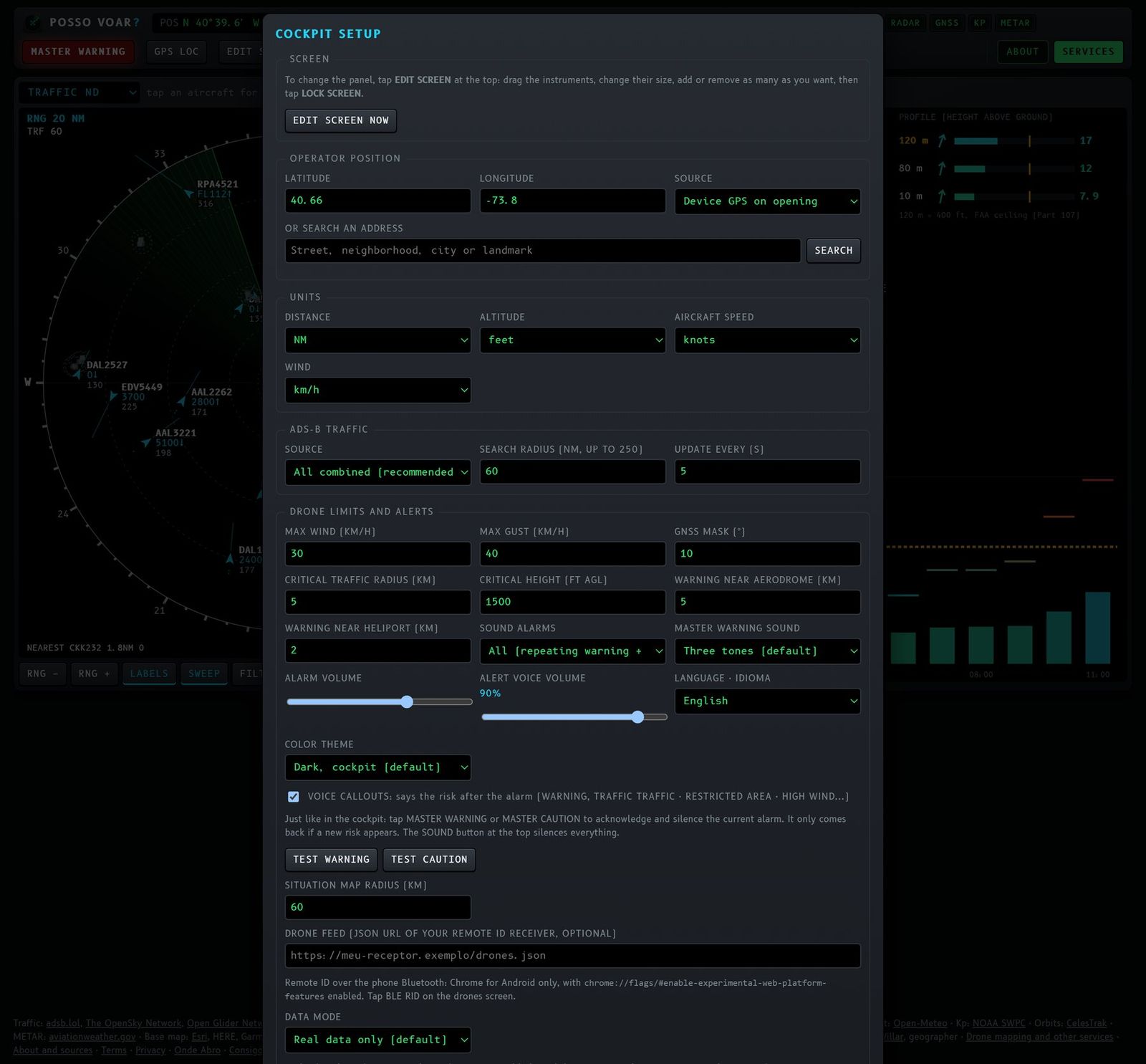Click the TEST WARNING button
The width and height of the screenshot is (1146, 1064).
331,859
